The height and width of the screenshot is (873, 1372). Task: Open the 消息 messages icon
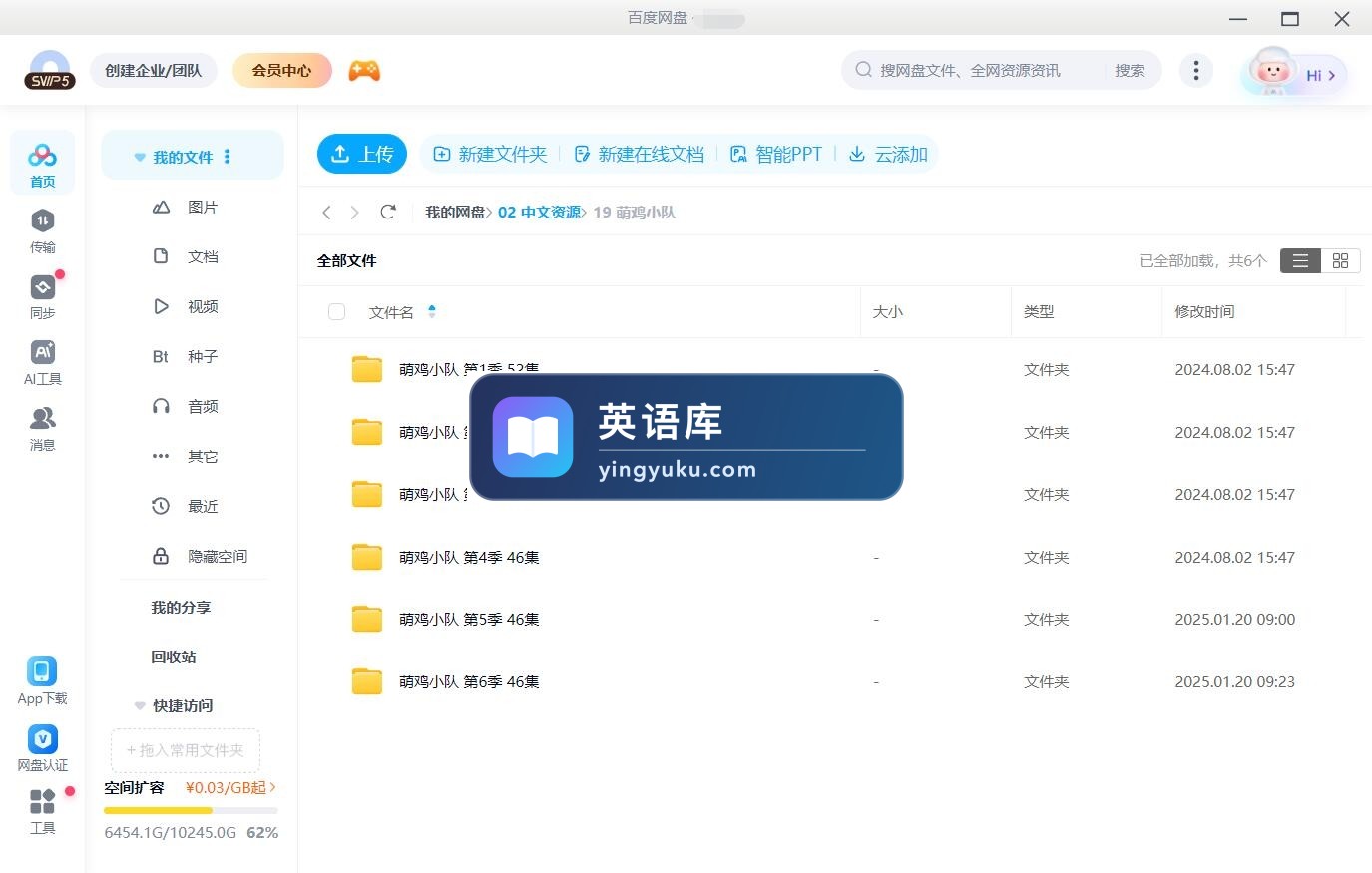point(42,429)
